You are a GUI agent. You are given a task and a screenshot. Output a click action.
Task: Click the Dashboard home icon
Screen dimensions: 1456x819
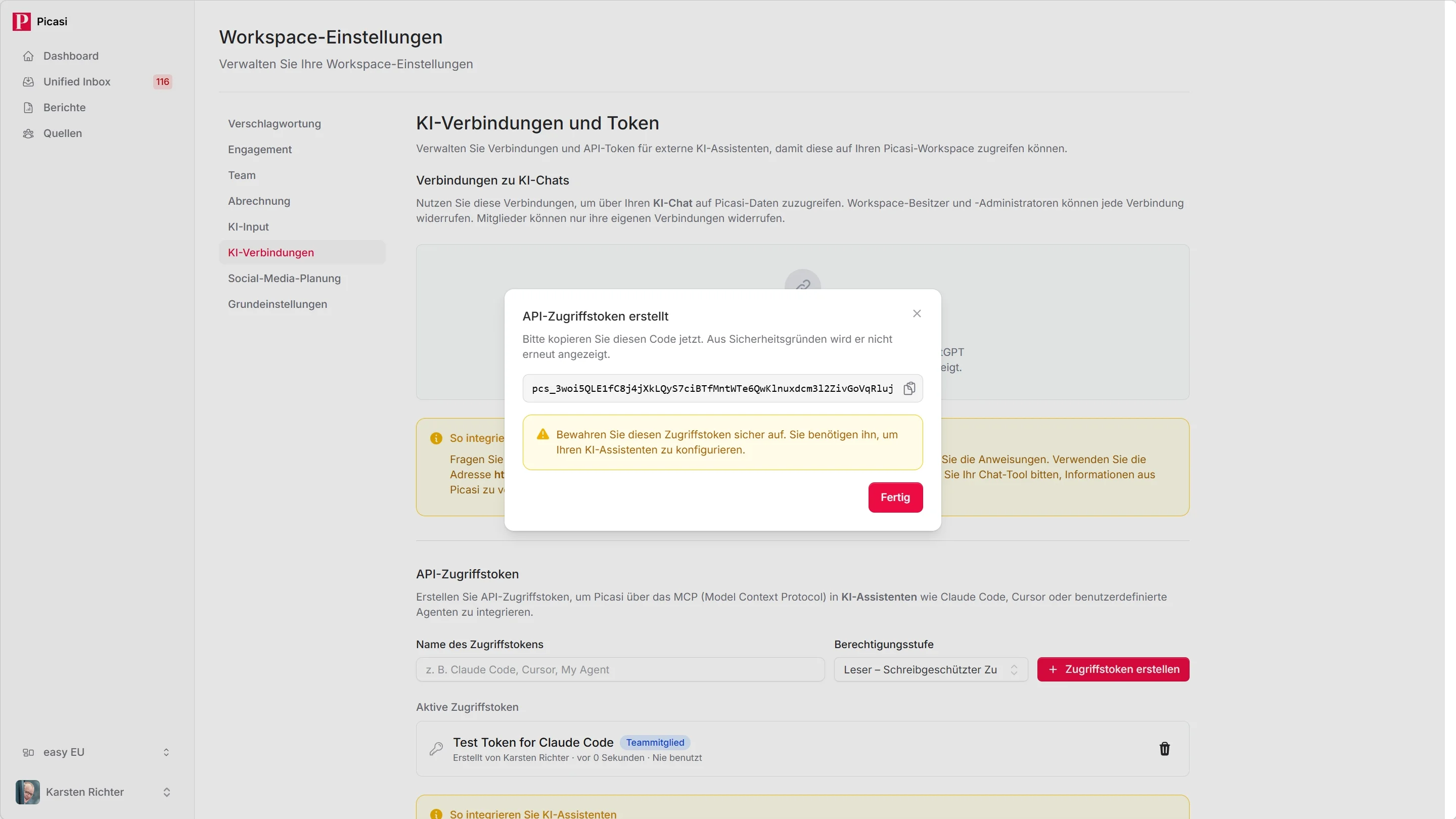point(28,56)
